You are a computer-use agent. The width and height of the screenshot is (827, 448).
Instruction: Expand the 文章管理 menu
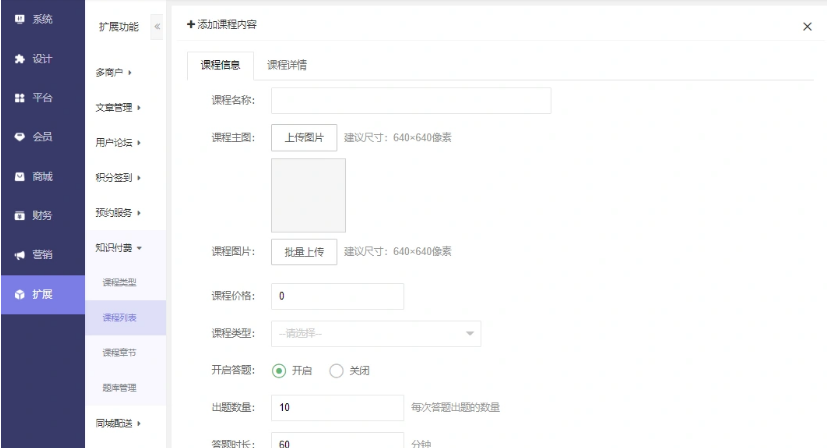(118, 108)
